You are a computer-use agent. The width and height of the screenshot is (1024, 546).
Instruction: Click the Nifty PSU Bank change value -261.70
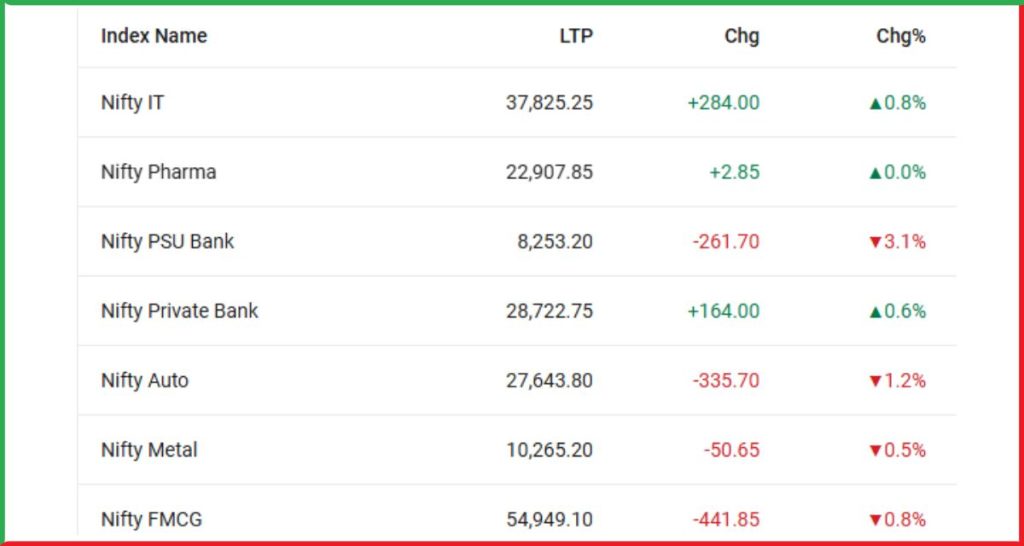click(725, 241)
